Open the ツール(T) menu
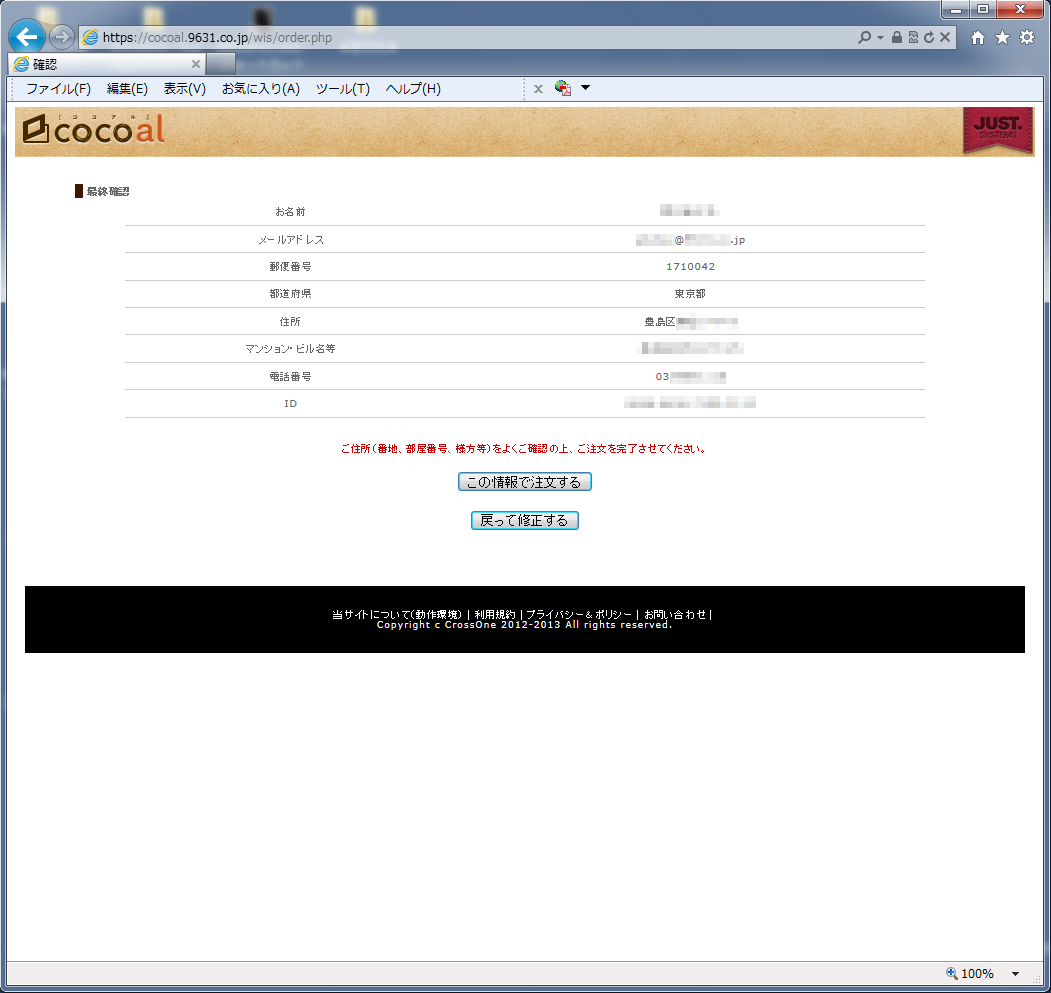 tap(342, 89)
